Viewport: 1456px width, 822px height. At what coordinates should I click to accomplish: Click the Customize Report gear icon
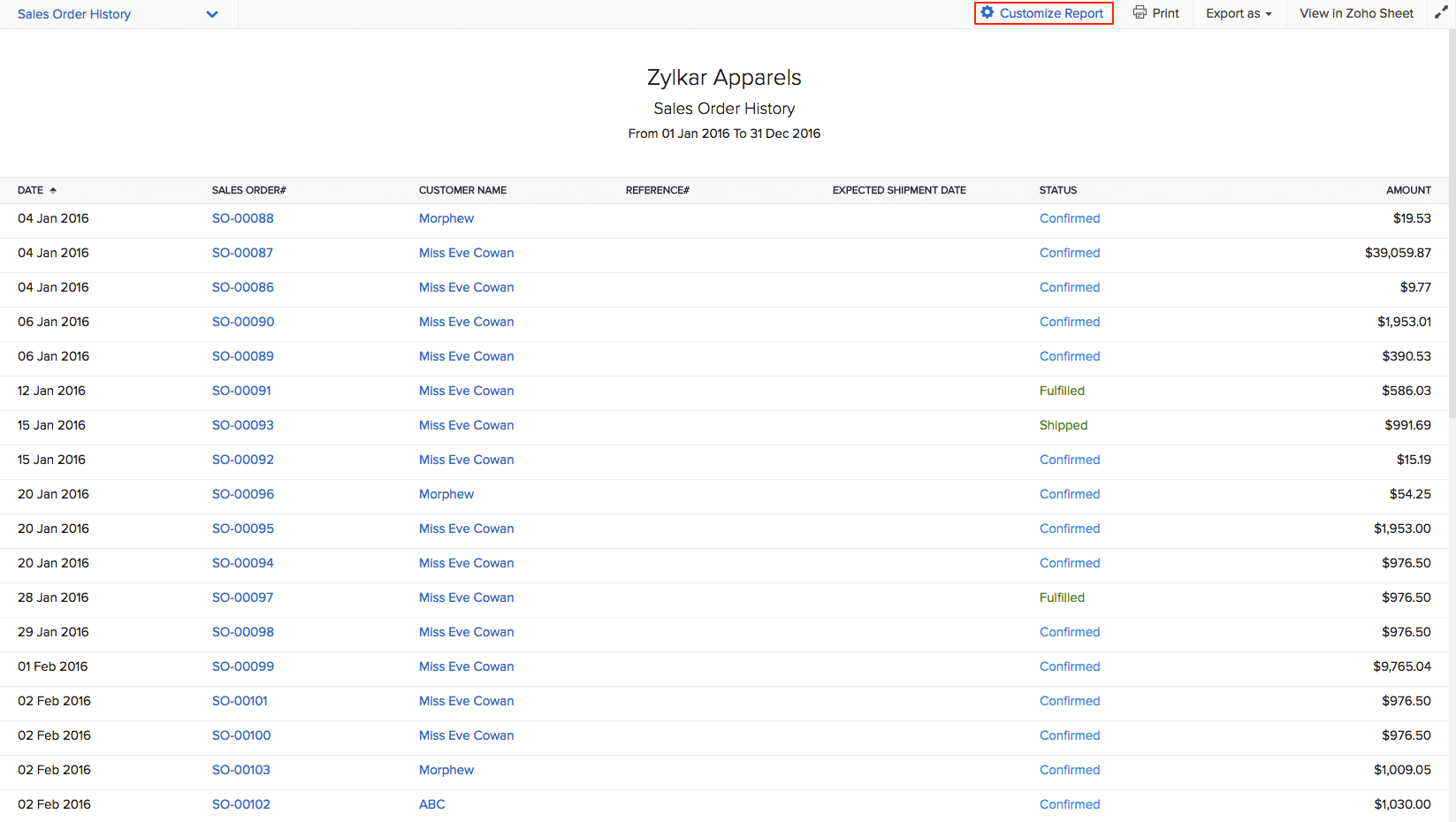pyautogui.click(x=987, y=12)
